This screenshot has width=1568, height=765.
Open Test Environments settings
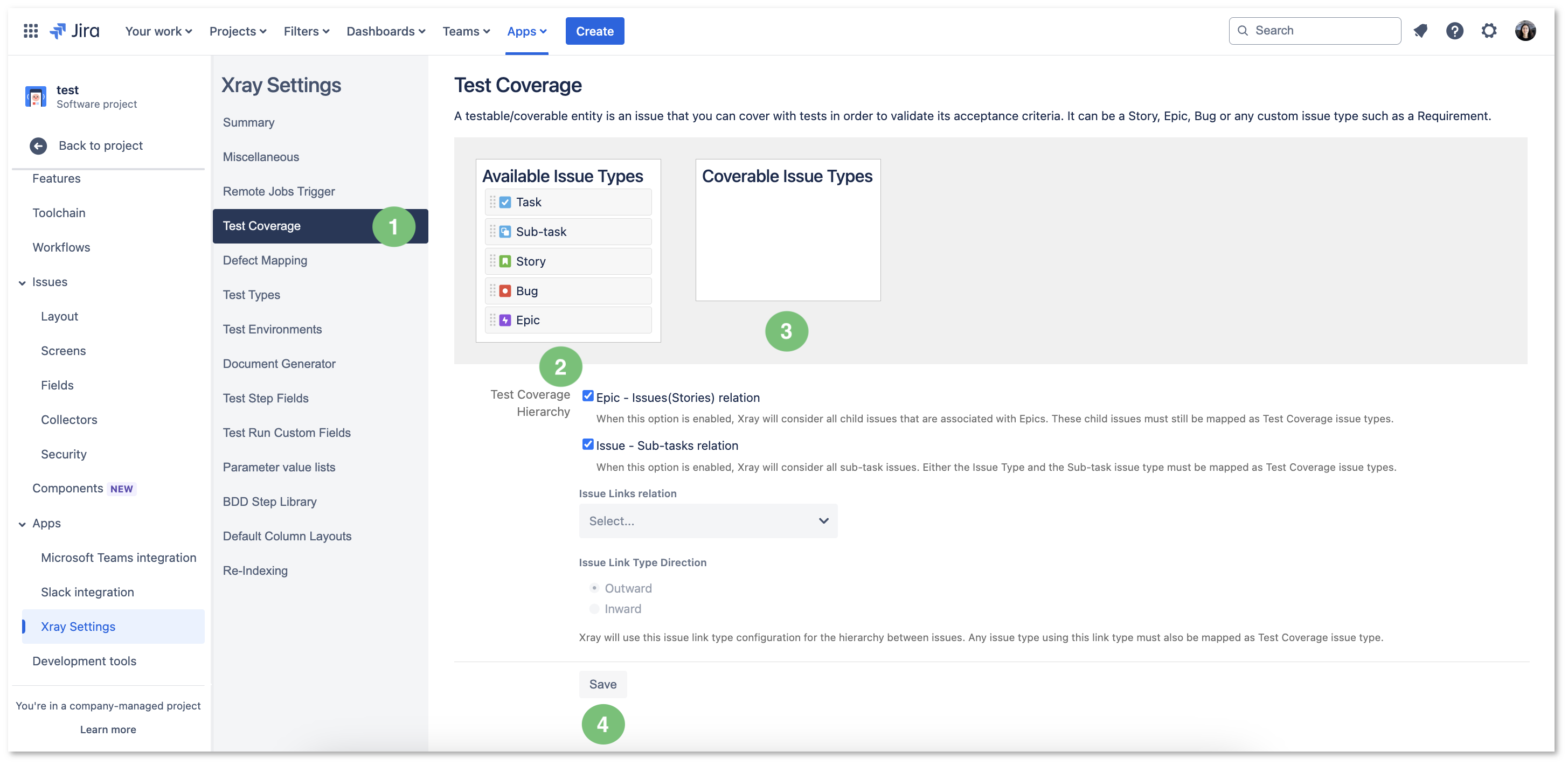[272, 329]
